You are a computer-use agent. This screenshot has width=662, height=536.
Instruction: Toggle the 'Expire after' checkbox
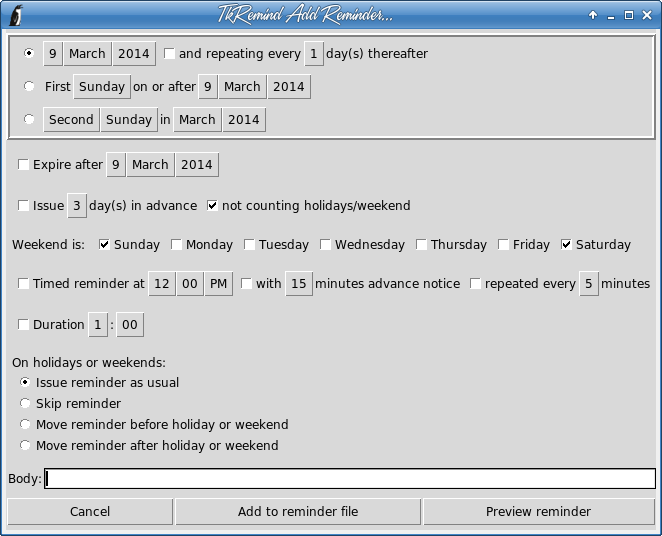(23, 165)
